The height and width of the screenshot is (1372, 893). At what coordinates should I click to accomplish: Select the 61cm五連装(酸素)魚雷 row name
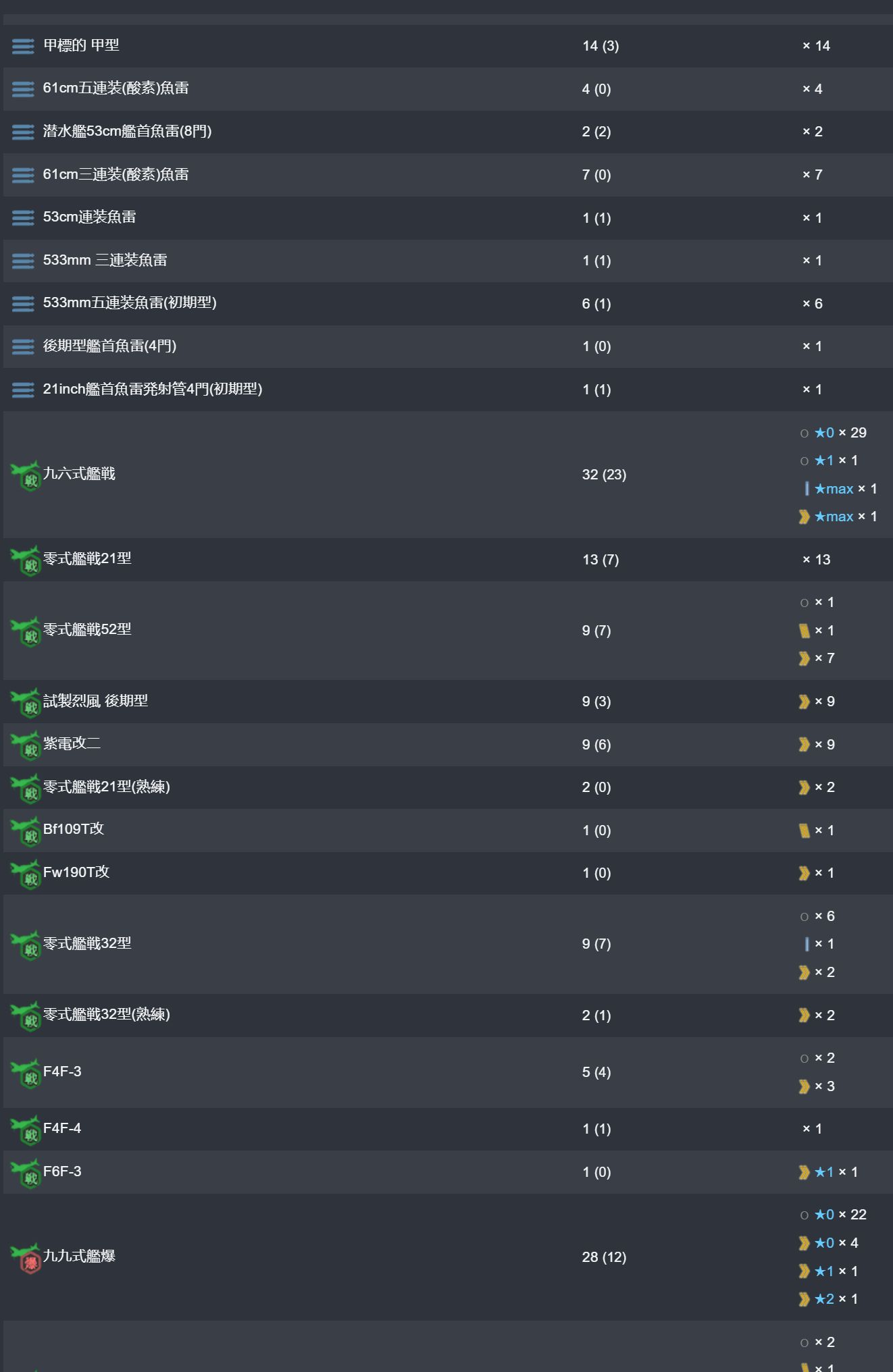click(x=116, y=88)
